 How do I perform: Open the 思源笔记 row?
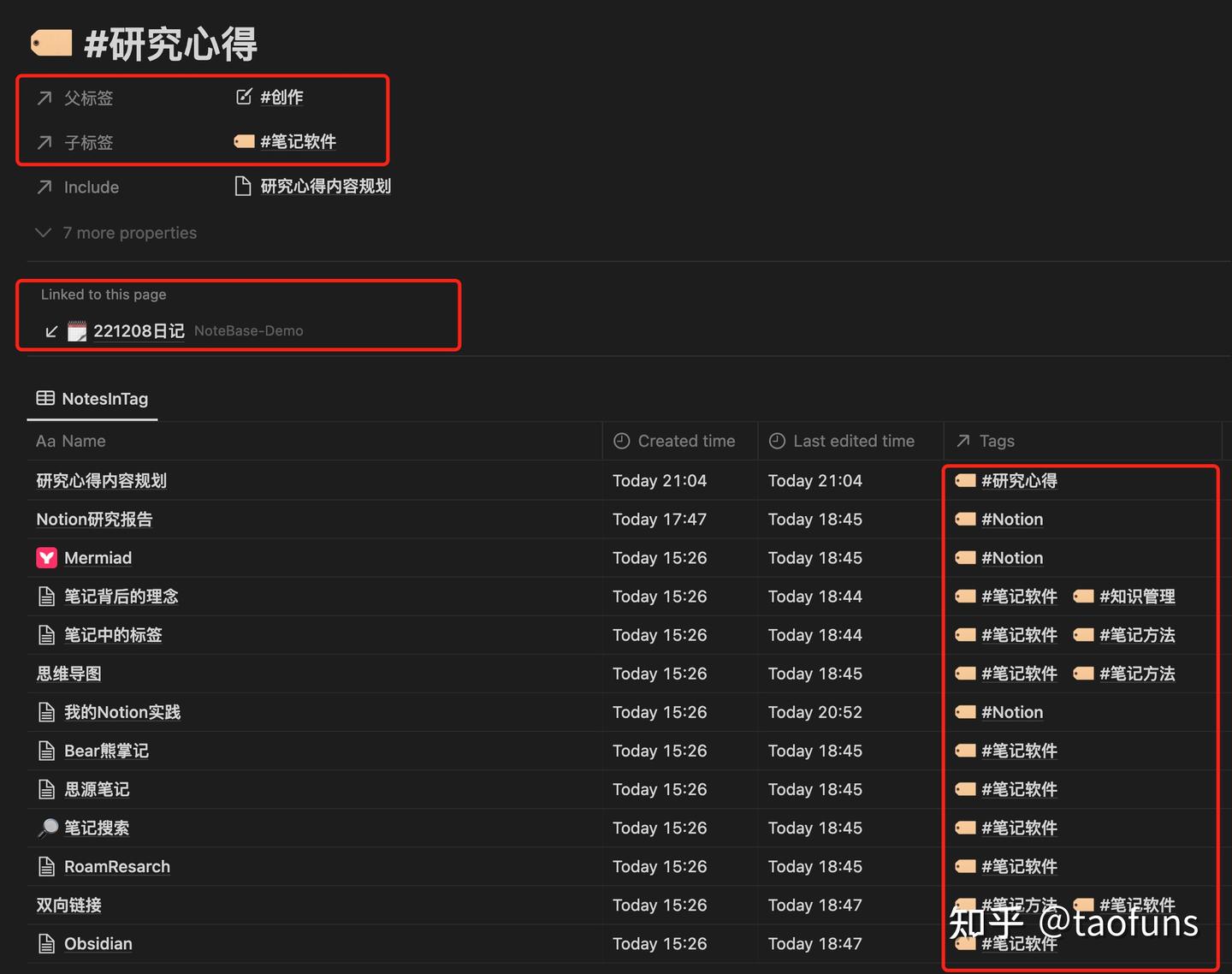[97, 789]
